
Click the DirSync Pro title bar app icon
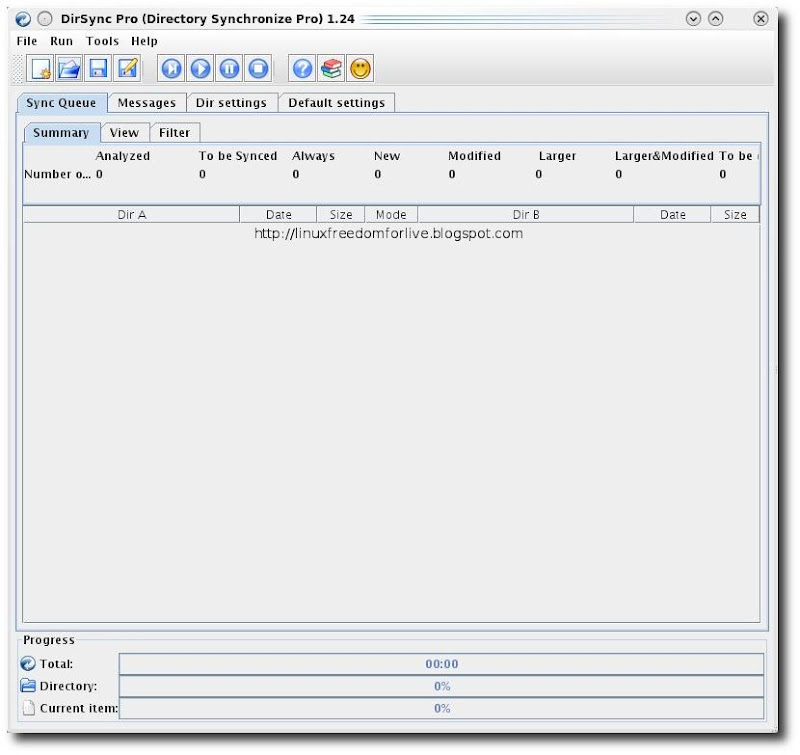(x=23, y=19)
